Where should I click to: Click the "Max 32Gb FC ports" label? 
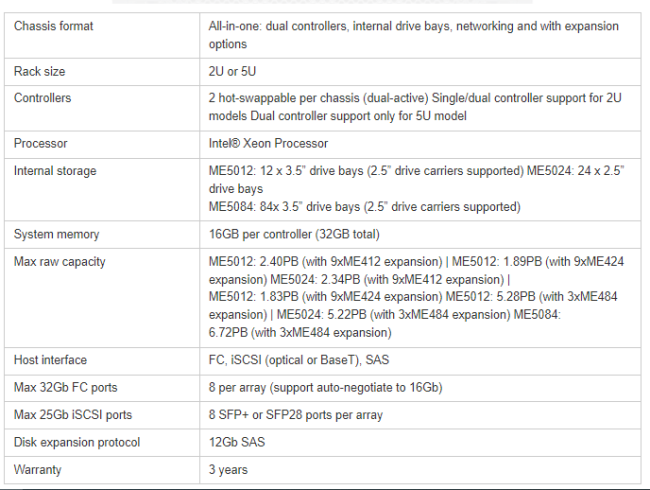[65, 387]
